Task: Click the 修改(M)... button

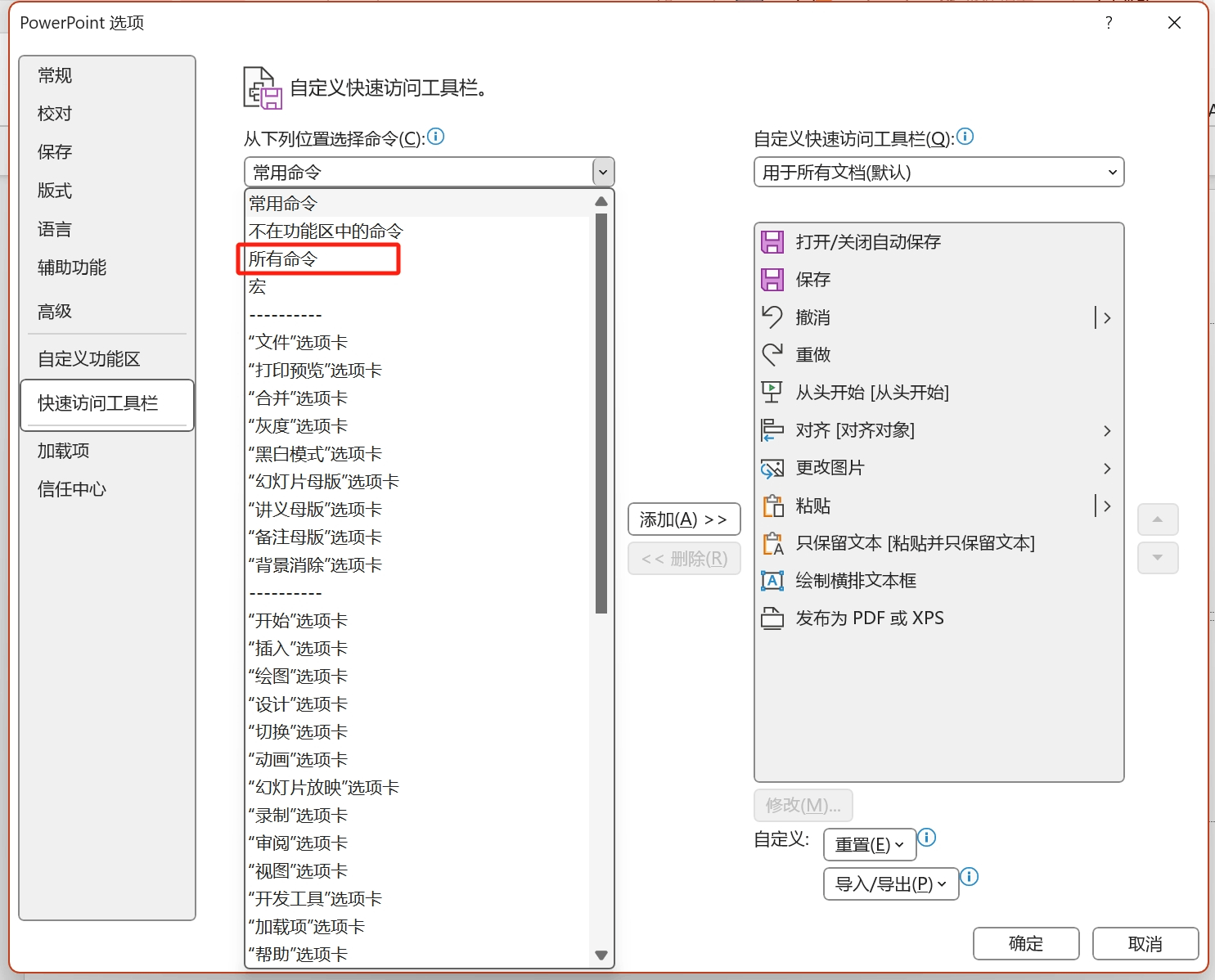Action: (803, 805)
